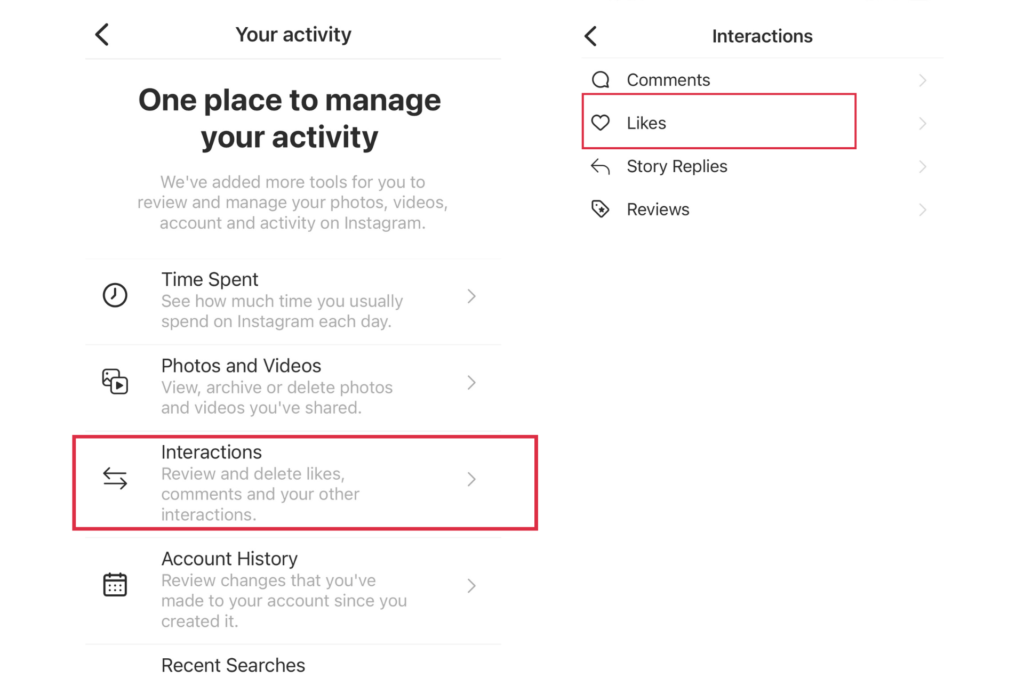Select the Time Spent clock icon
Image resolution: width=1024 pixels, height=678 pixels.
[x=115, y=294]
